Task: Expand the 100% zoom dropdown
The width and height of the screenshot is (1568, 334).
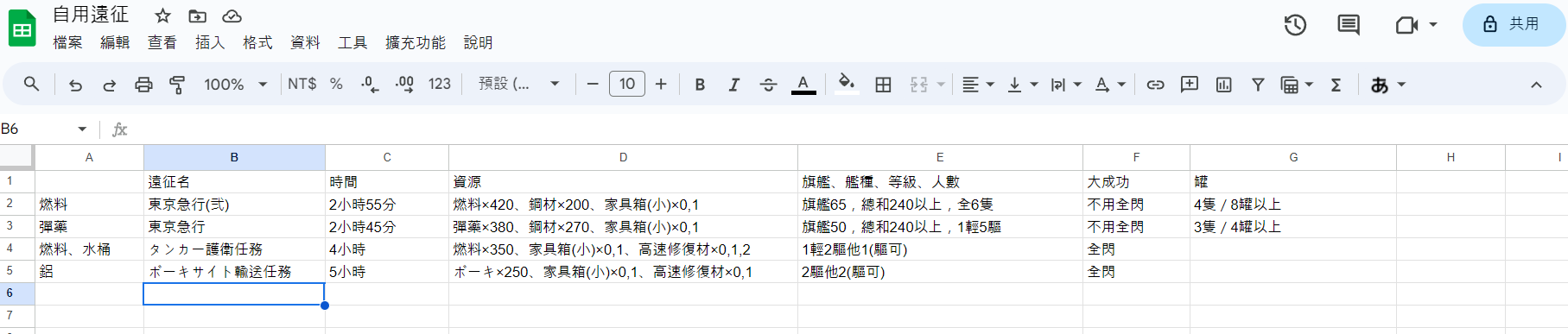Action: click(235, 85)
